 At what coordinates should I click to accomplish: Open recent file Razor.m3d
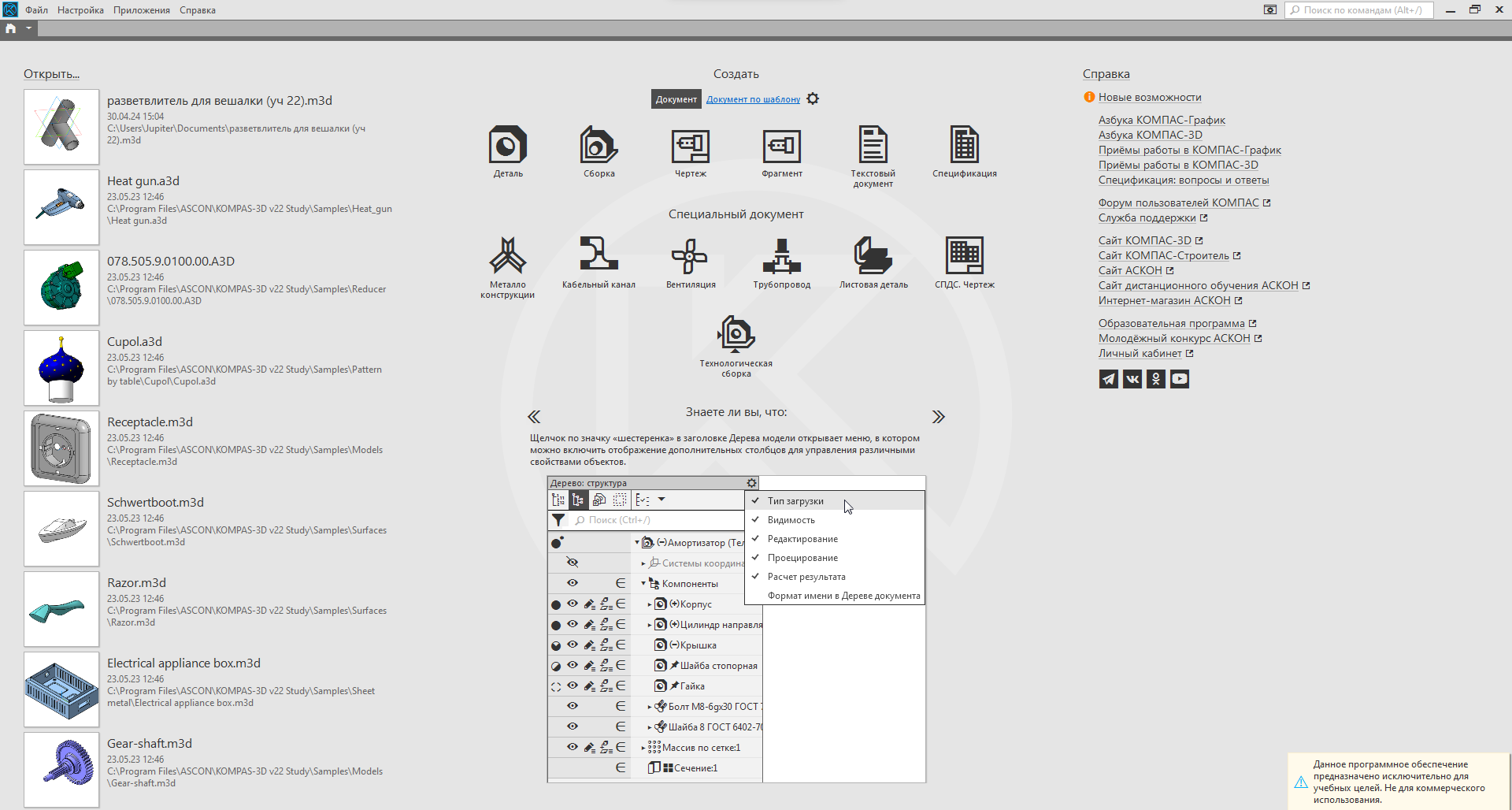click(136, 583)
